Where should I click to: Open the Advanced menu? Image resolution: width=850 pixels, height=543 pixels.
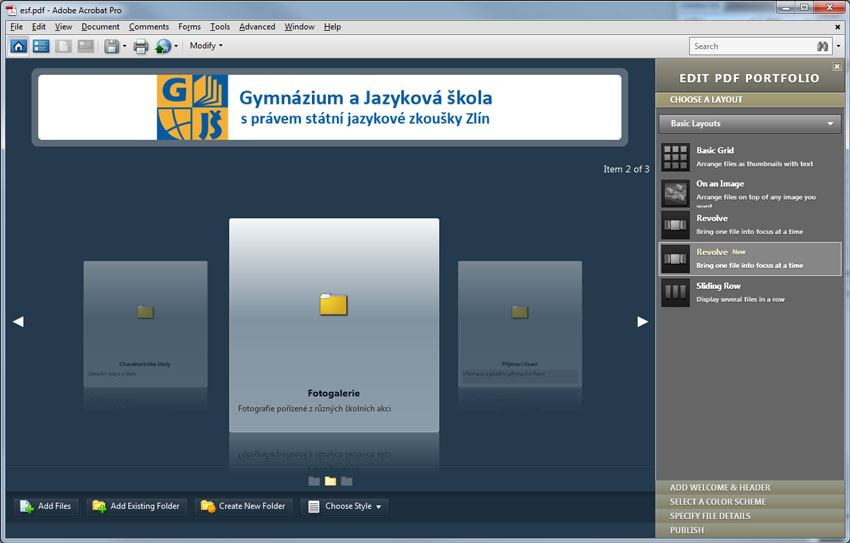(257, 27)
